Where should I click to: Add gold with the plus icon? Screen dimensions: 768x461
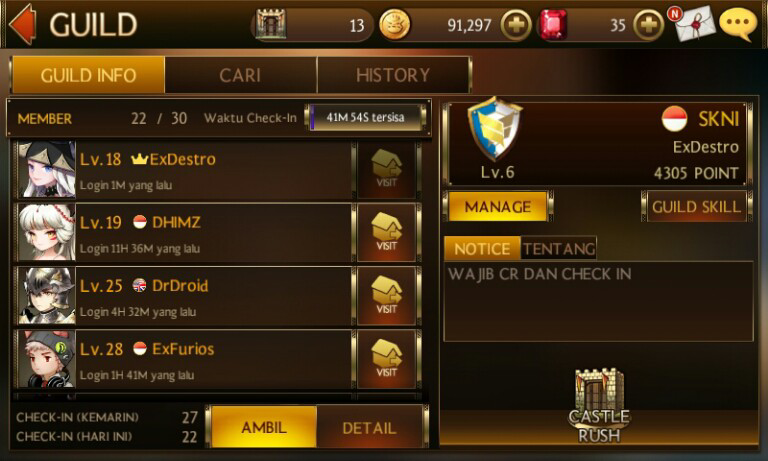516,24
